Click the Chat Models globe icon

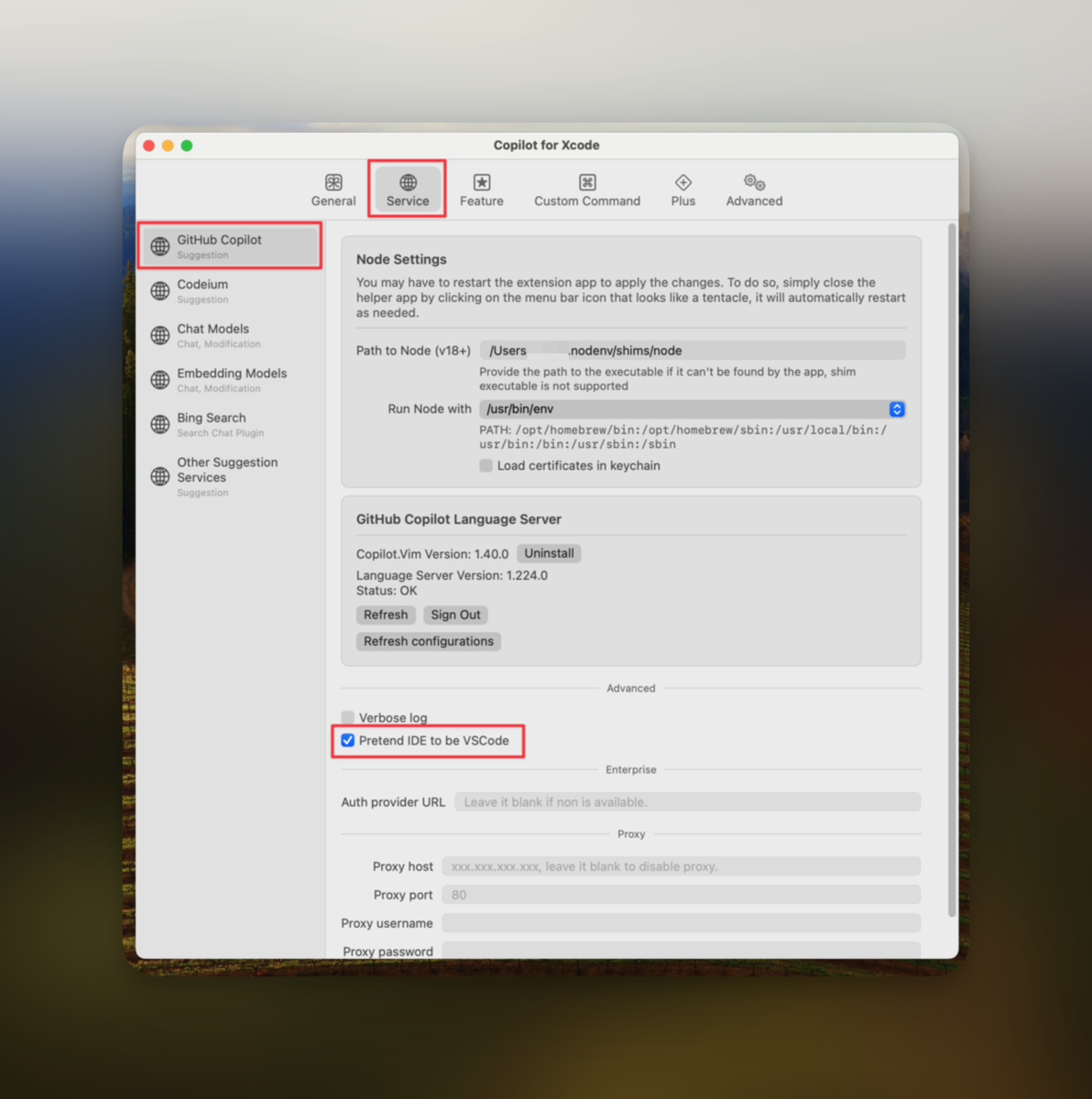point(160,335)
